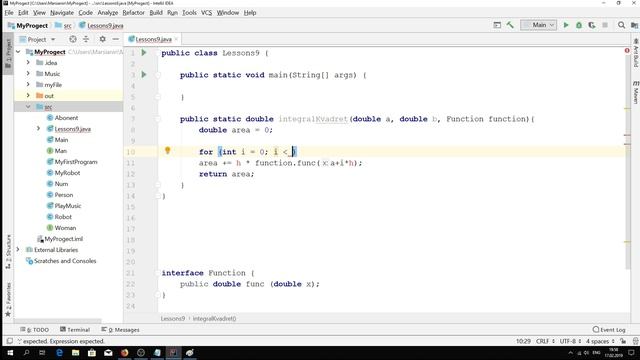This screenshot has height=360, width=640.
Task: Click the red error indicator atop the scrollbar
Action: pos(627,51)
